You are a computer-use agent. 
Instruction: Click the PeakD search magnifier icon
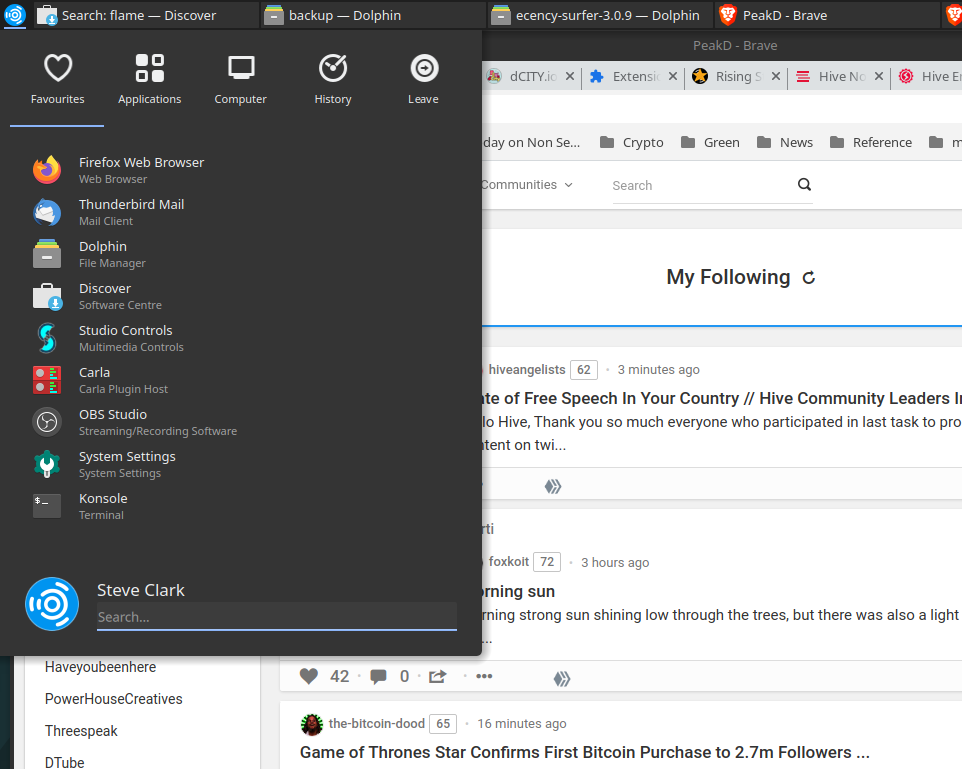(804, 184)
